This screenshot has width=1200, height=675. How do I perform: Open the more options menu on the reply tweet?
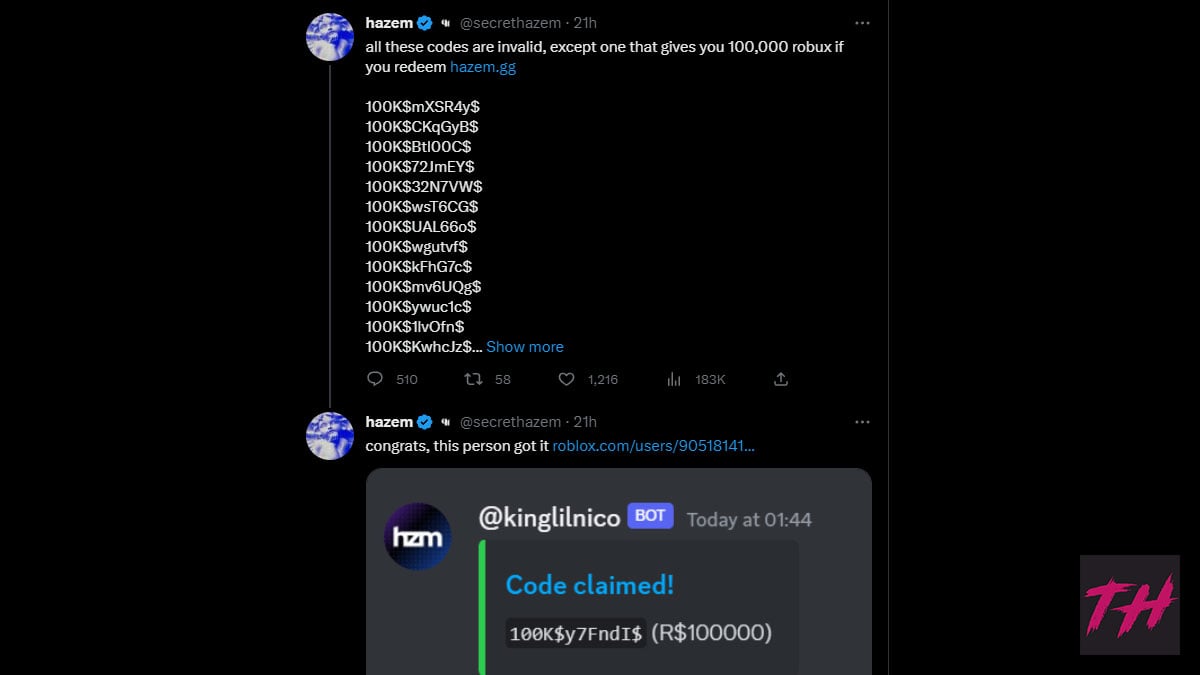[x=862, y=422]
